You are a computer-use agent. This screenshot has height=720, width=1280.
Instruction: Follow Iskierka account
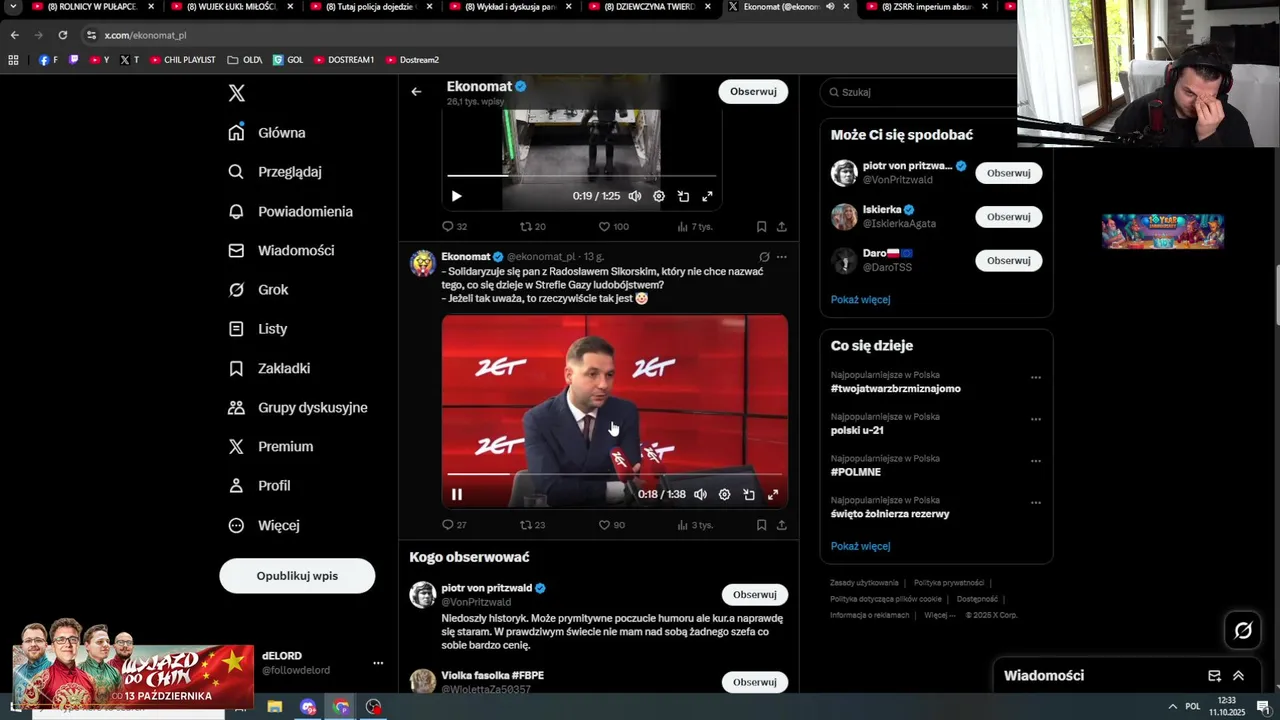pyautogui.click(x=1008, y=217)
